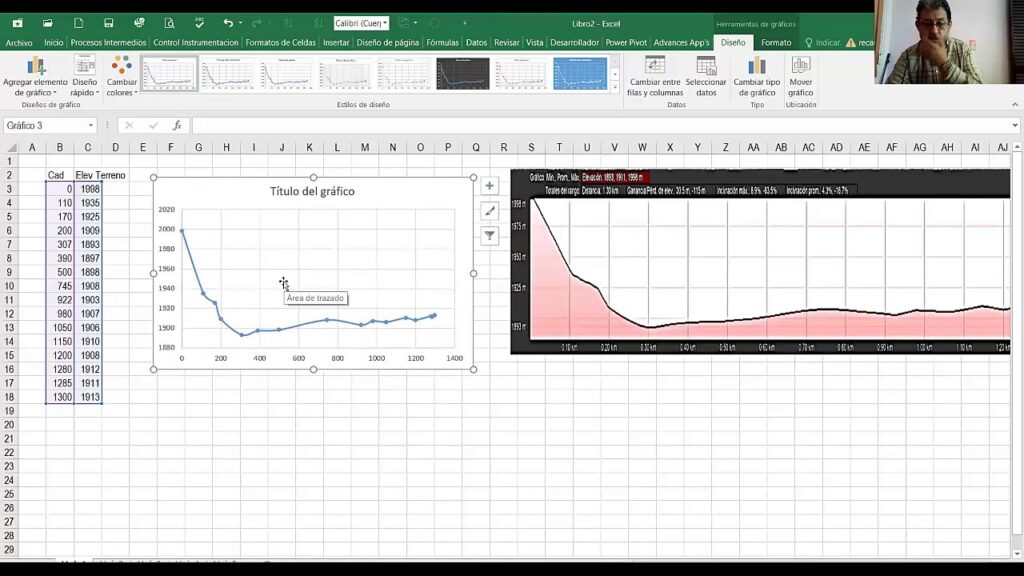1024x576 pixels.
Task: Click vertical scrollbar up arrow
Action: tap(1017, 148)
